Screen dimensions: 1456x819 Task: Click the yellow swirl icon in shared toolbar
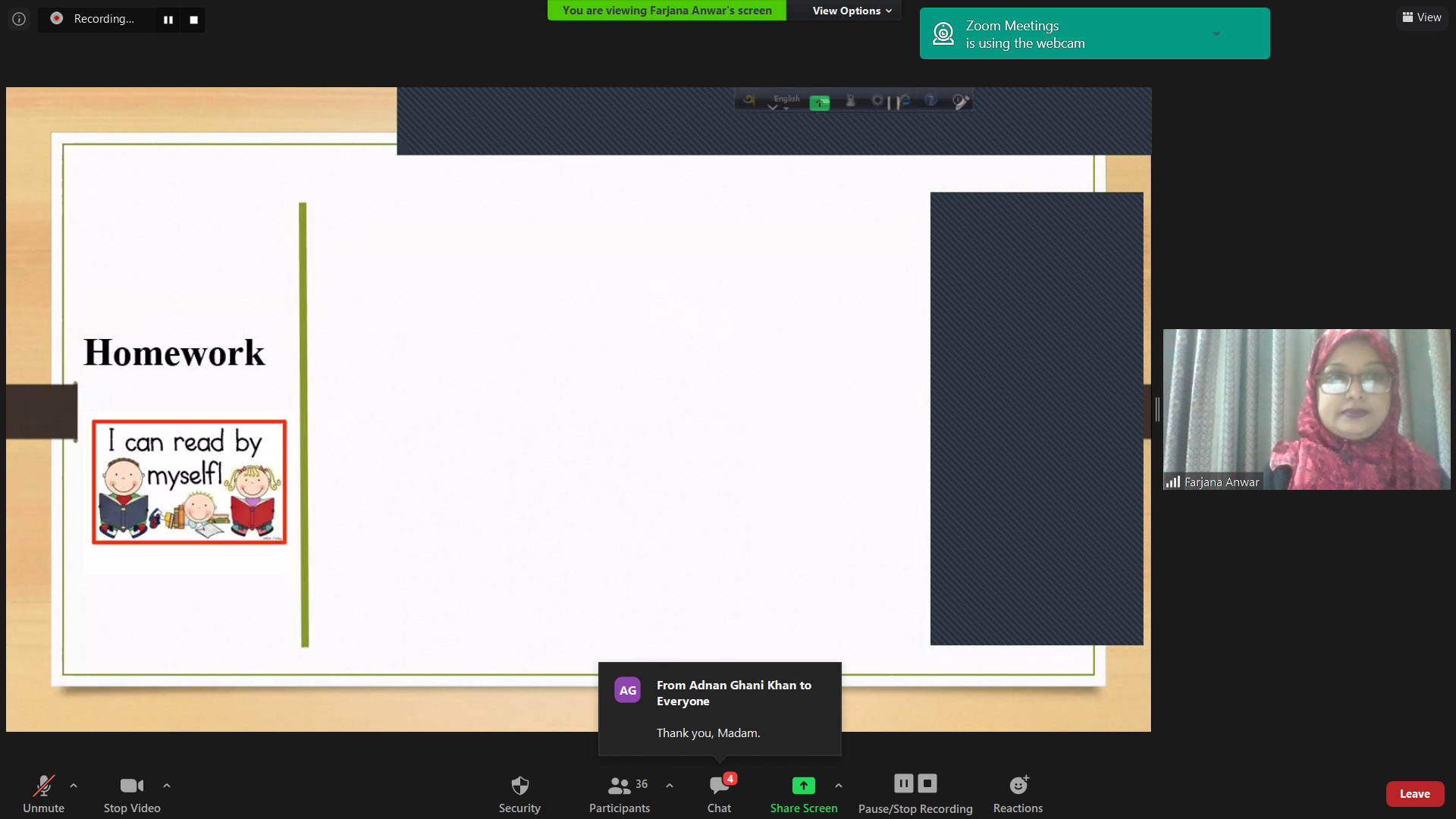click(x=749, y=99)
